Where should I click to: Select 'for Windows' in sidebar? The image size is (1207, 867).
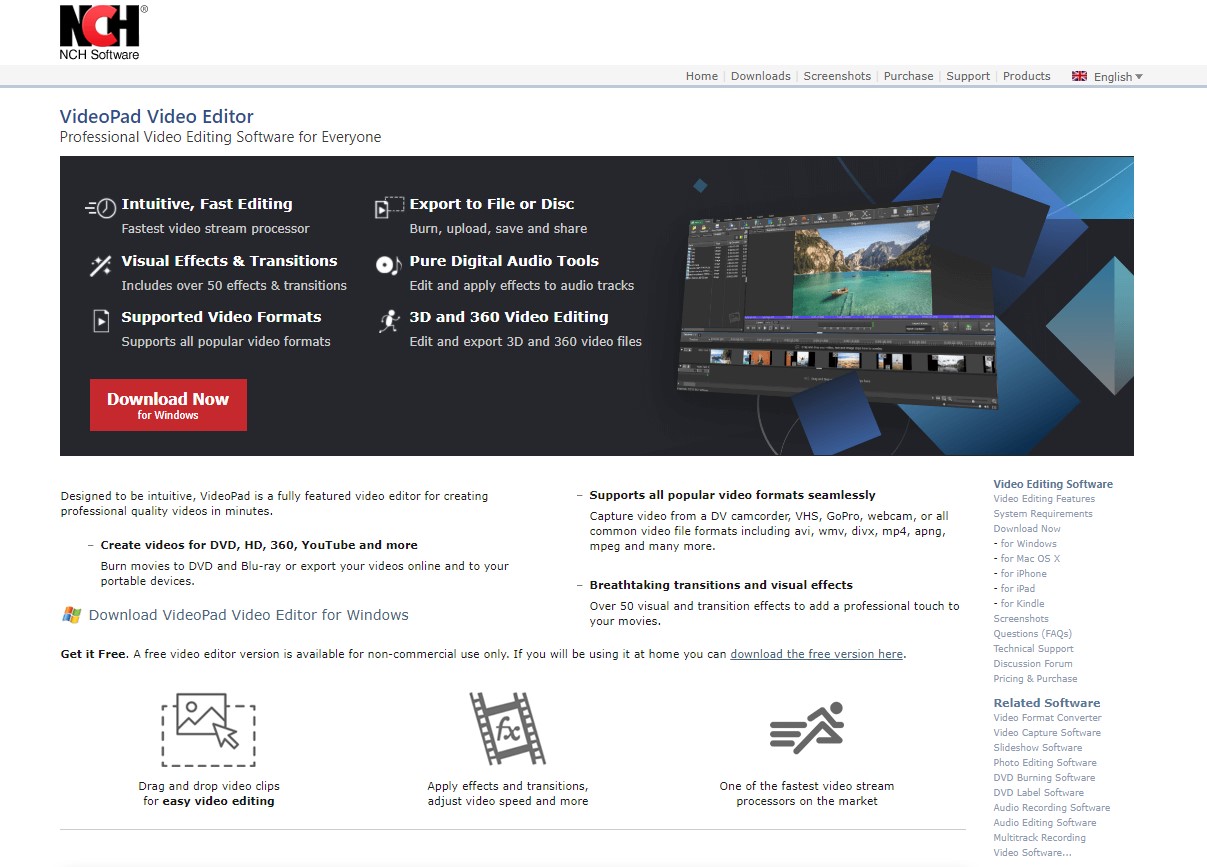(x=1029, y=544)
